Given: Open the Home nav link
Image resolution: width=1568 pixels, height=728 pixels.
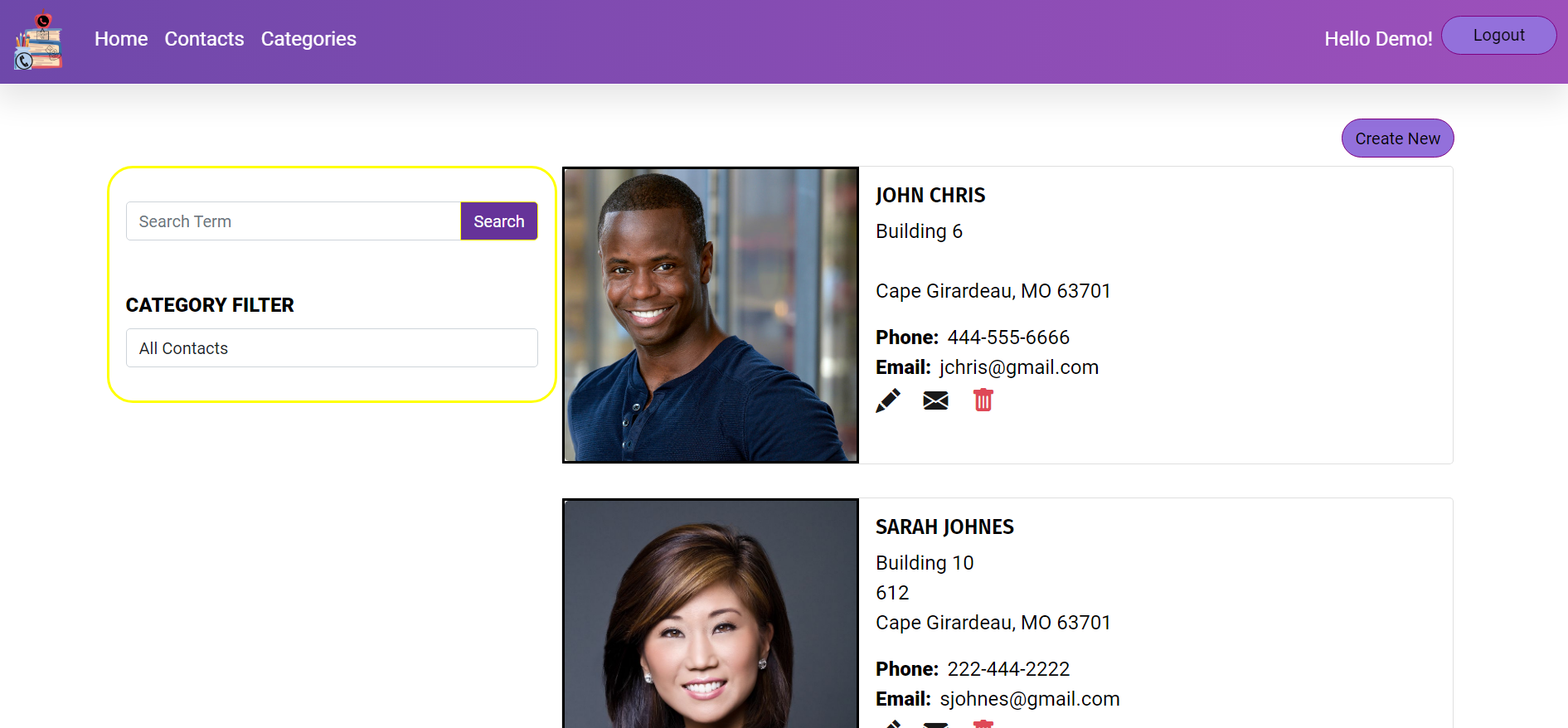Looking at the screenshot, I should click(121, 39).
